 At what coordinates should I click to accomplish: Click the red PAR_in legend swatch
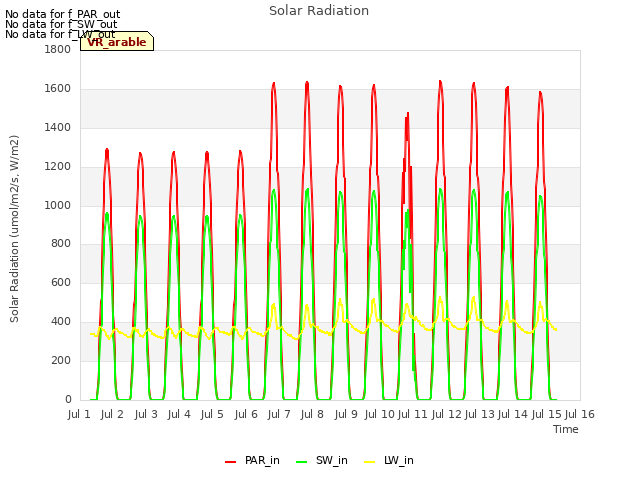point(231,462)
